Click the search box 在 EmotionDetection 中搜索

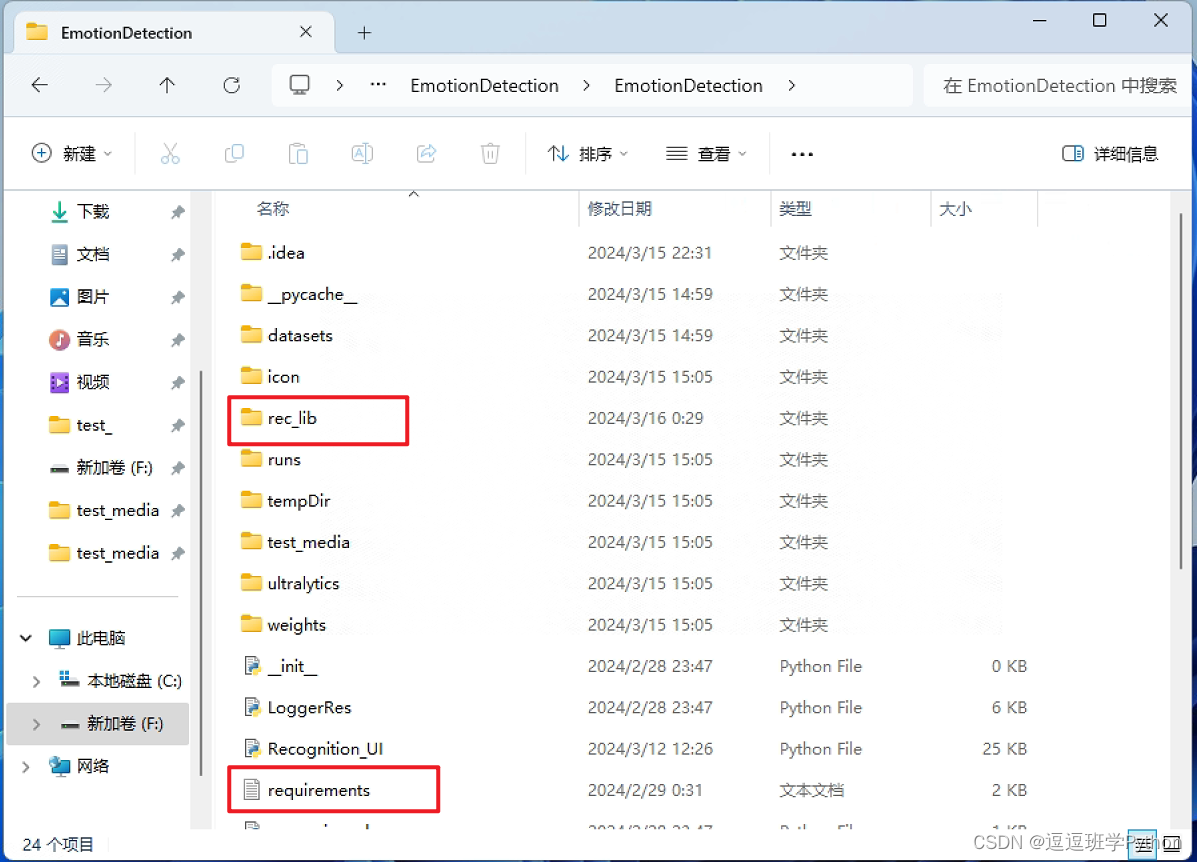(1059, 86)
